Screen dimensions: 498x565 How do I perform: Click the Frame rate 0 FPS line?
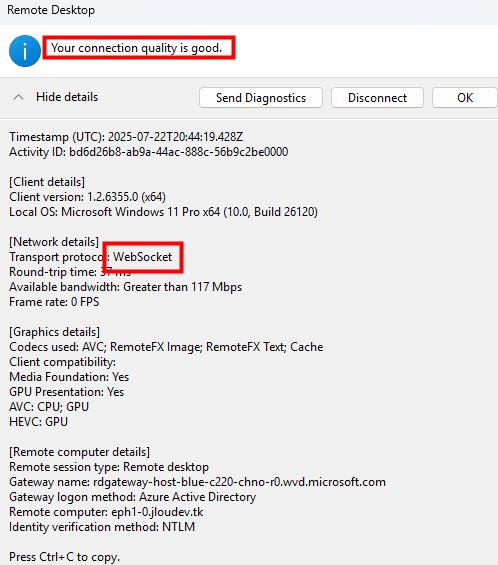click(x=54, y=302)
